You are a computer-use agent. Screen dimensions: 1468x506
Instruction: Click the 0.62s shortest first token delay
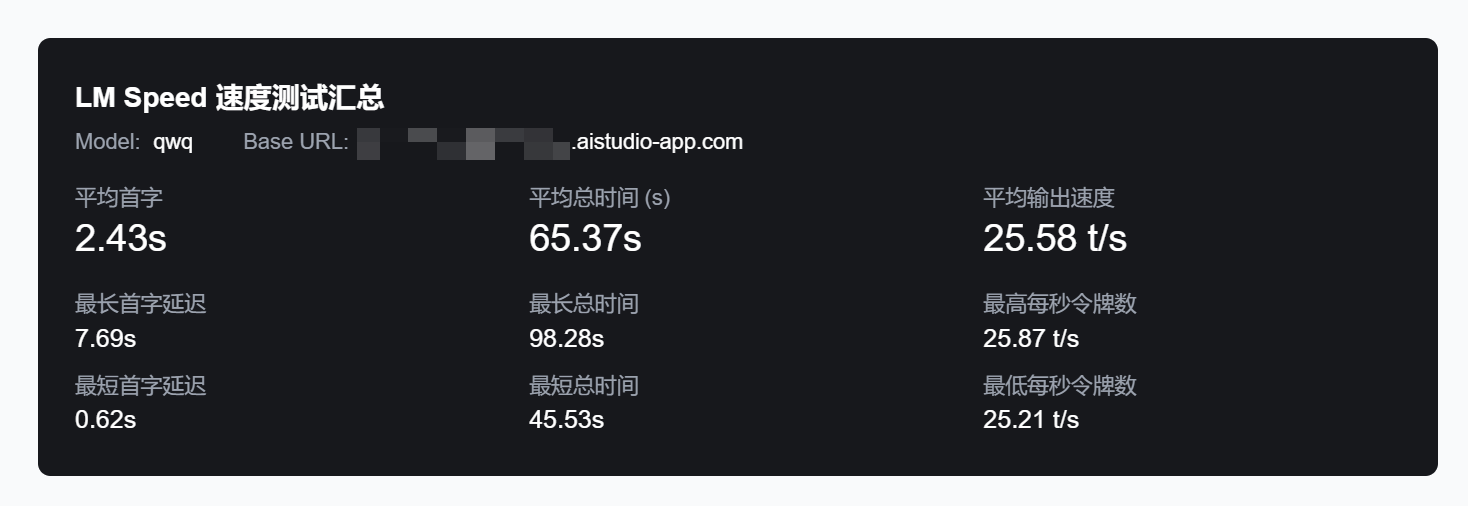pyautogui.click(x=106, y=419)
